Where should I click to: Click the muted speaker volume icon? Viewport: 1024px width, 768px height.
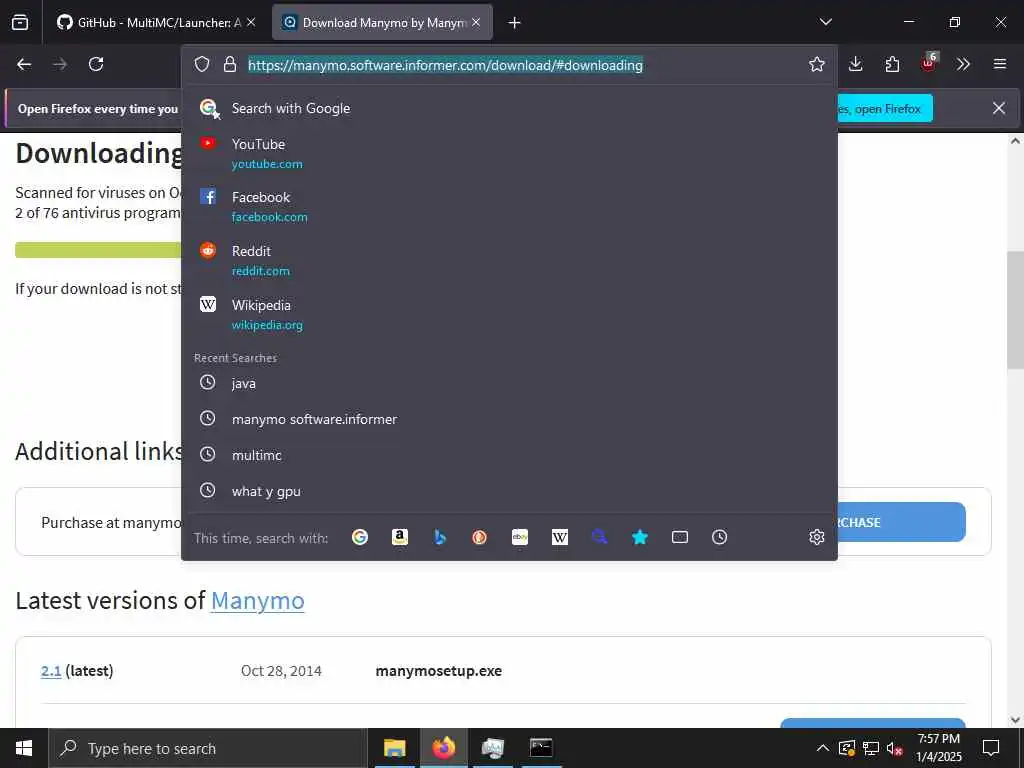[895, 748]
